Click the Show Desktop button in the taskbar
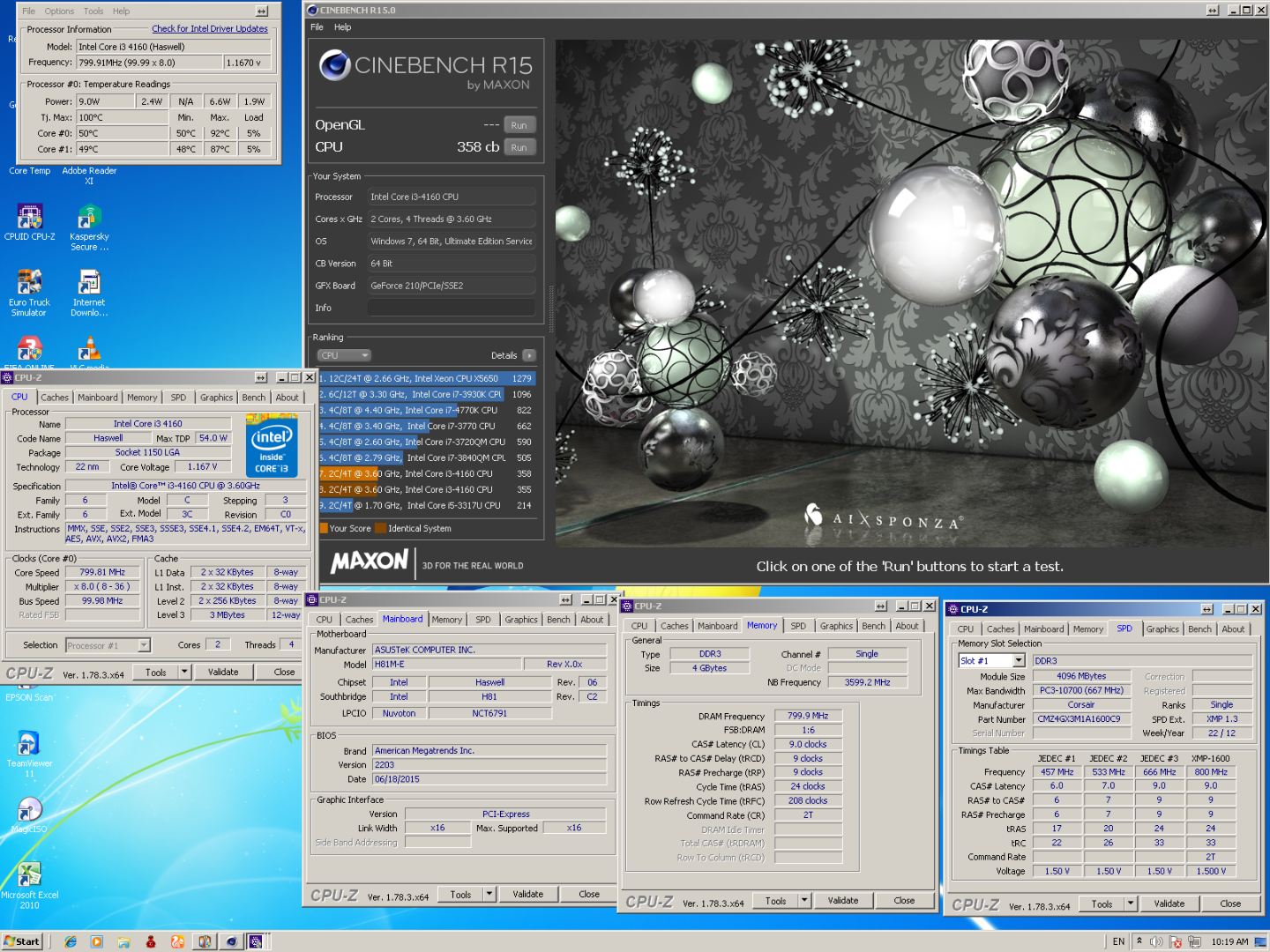Image resolution: width=1270 pixels, height=952 pixels. tap(1262, 941)
